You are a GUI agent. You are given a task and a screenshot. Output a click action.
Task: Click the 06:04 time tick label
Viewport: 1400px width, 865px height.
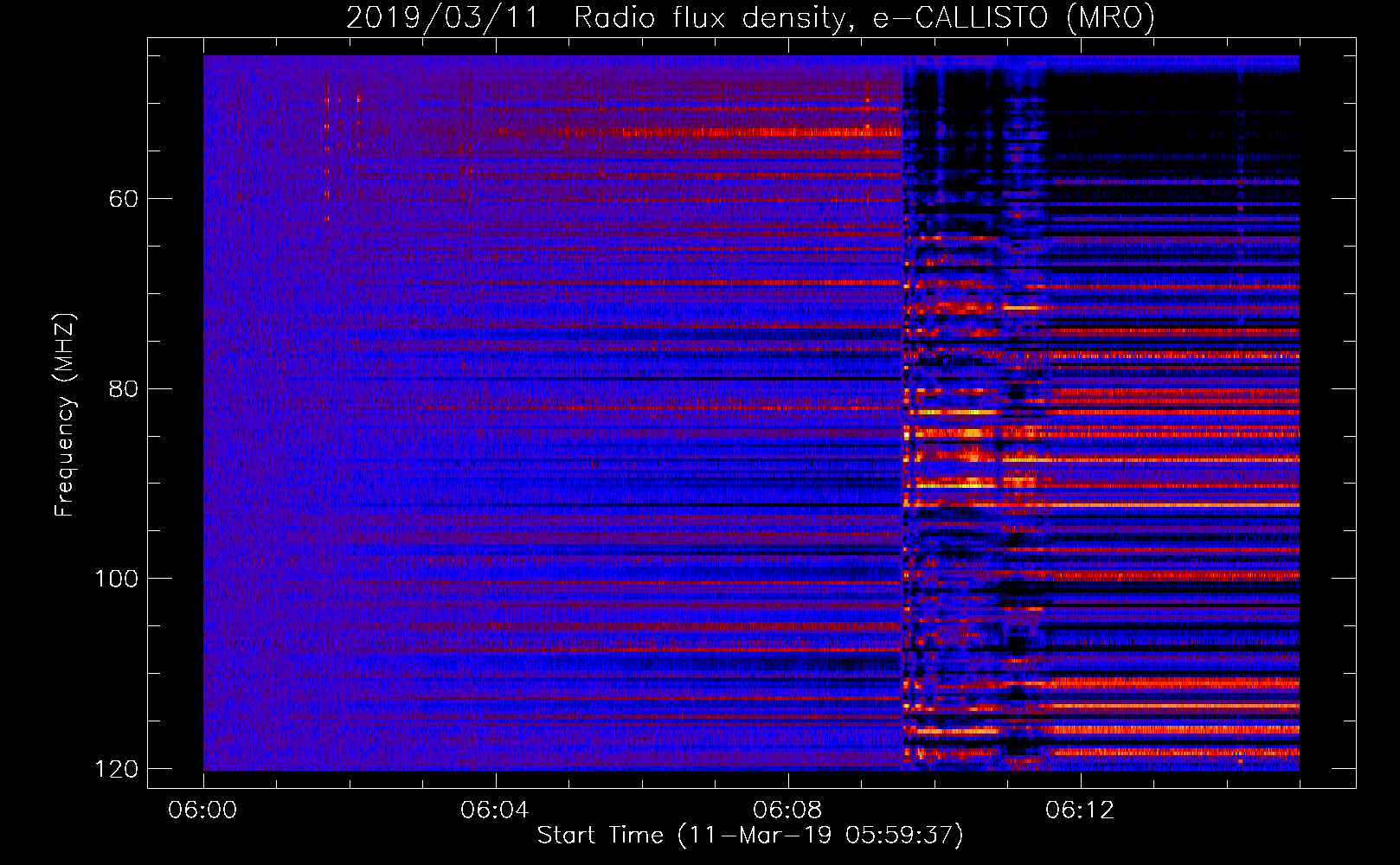click(495, 811)
